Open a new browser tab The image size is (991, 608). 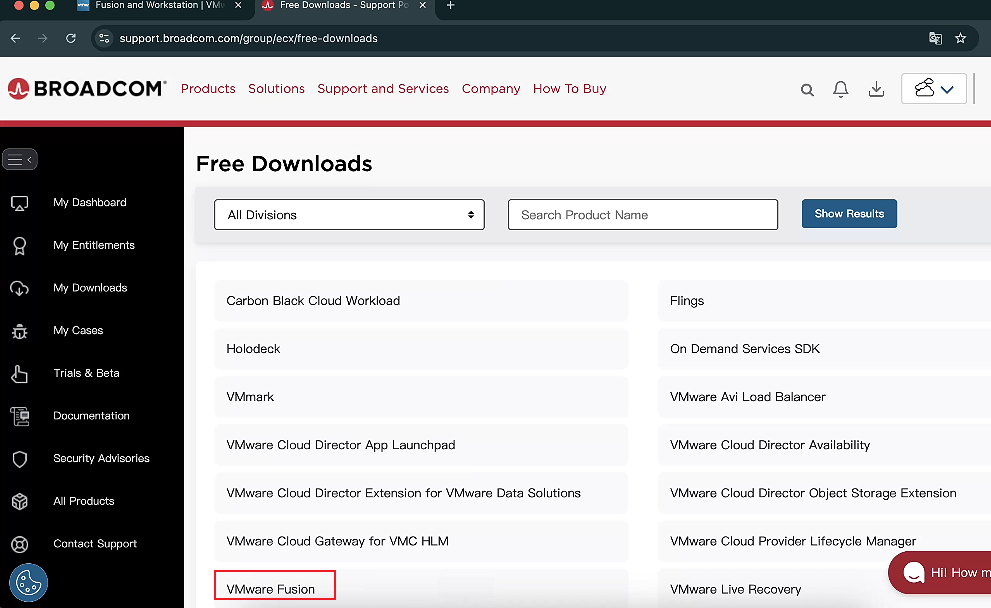(451, 5)
